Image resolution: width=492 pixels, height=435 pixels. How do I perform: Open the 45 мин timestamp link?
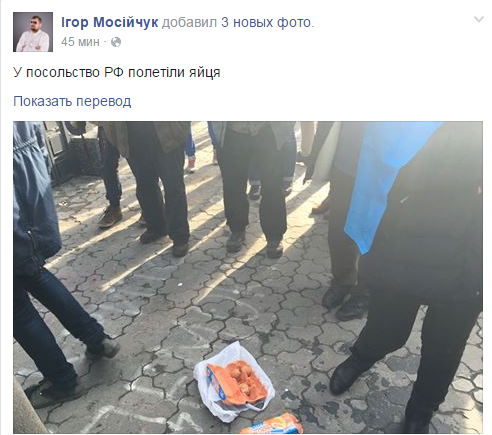coord(80,42)
